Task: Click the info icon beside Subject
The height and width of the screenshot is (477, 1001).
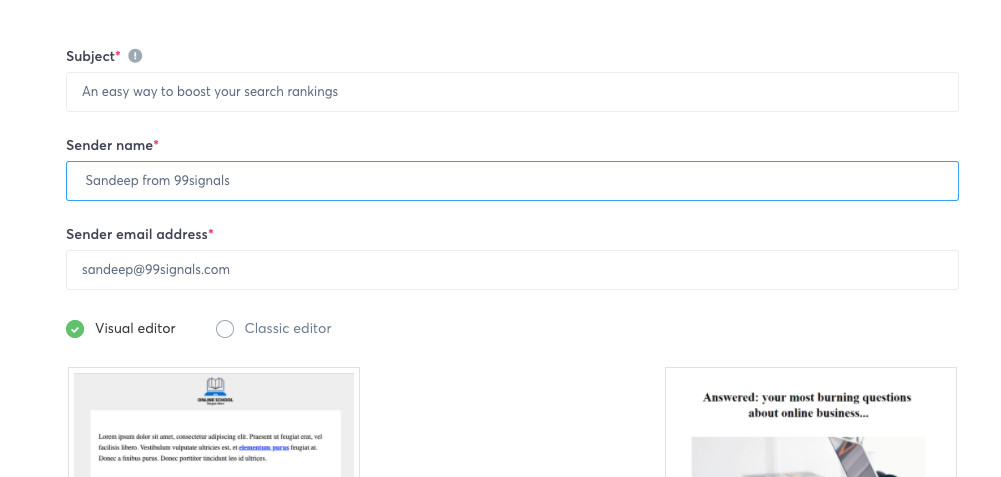Action: click(x=135, y=56)
